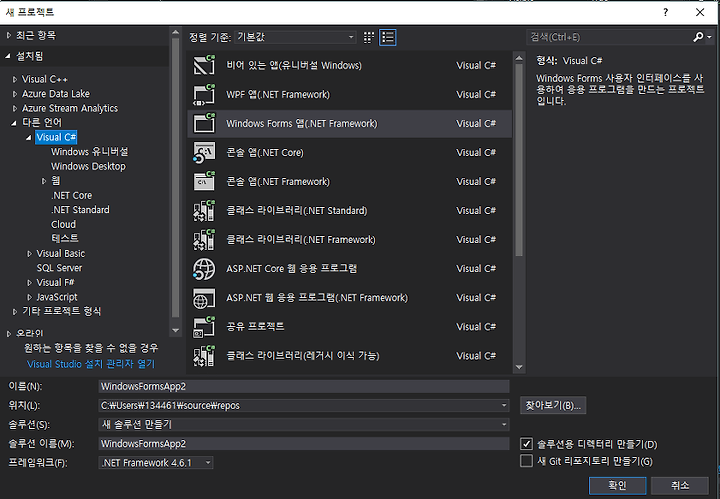This screenshot has height=499, width=720.
Task: Click the 클래스 라이브러리(.NET Framework) icon
Action: [204, 240]
